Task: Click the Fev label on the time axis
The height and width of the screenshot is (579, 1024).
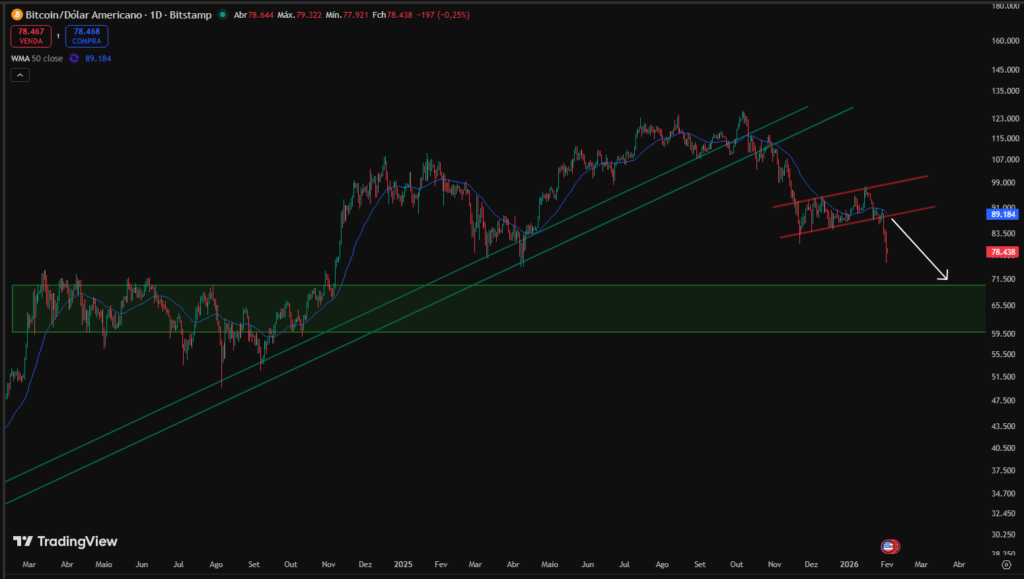Action: [886, 565]
